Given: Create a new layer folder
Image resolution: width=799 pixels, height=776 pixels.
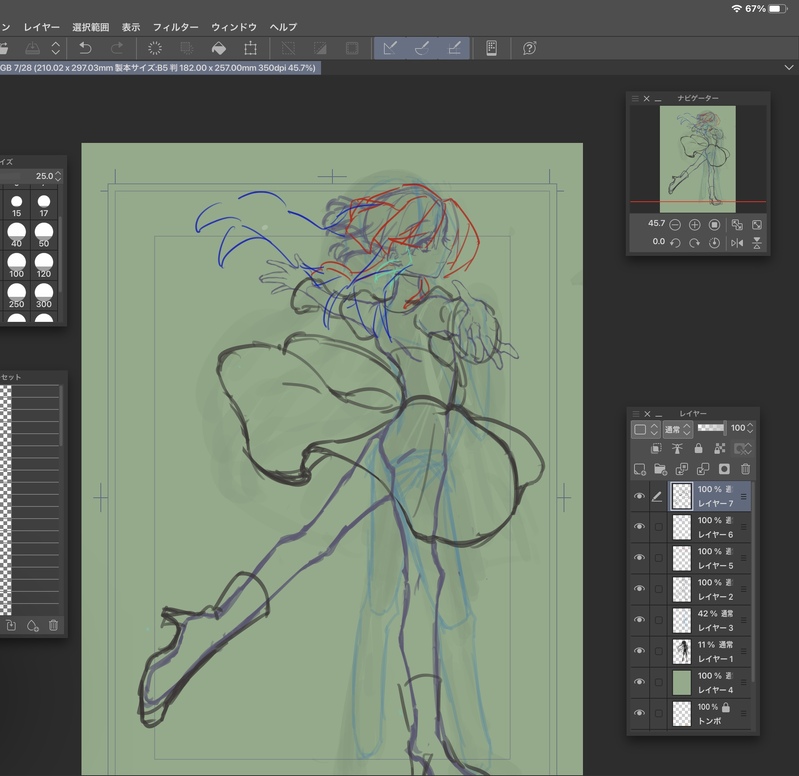Looking at the screenshot, I should tap(660, 469).
